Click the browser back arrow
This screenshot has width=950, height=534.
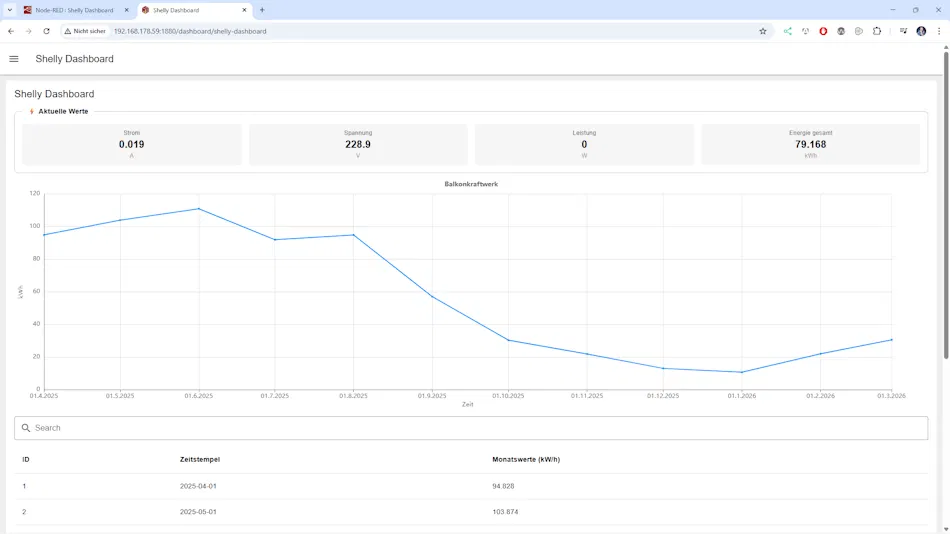coord(11,31)
